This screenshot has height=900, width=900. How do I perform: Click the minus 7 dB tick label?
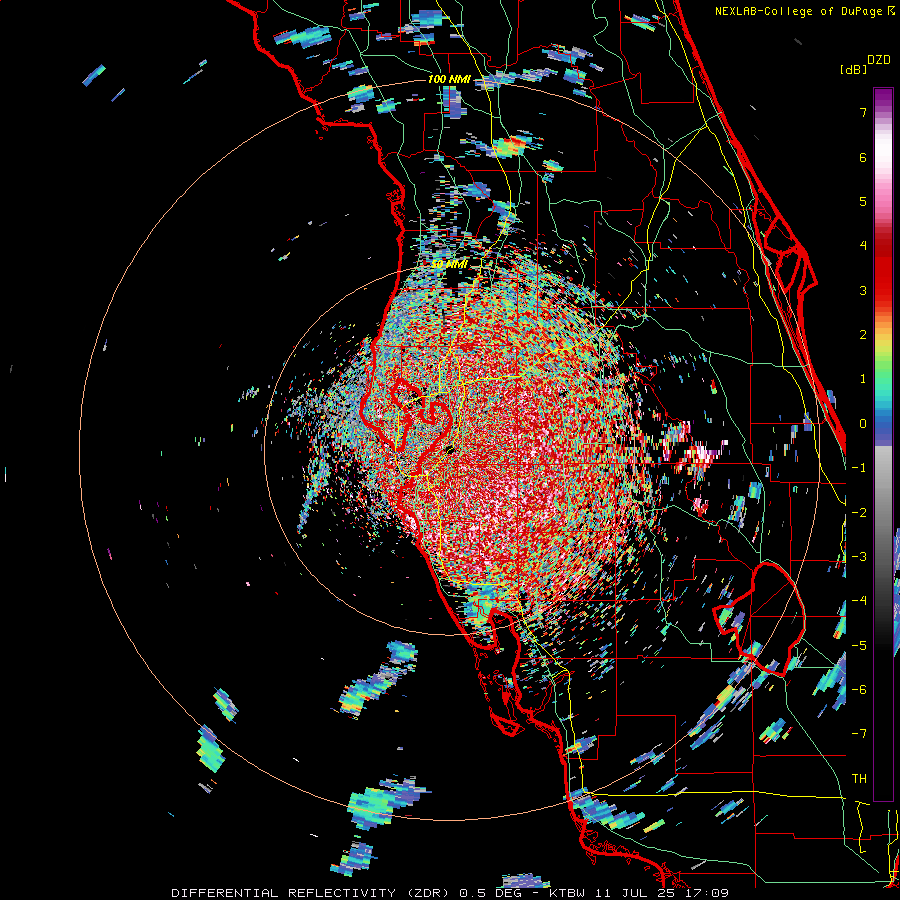[859, 734]
